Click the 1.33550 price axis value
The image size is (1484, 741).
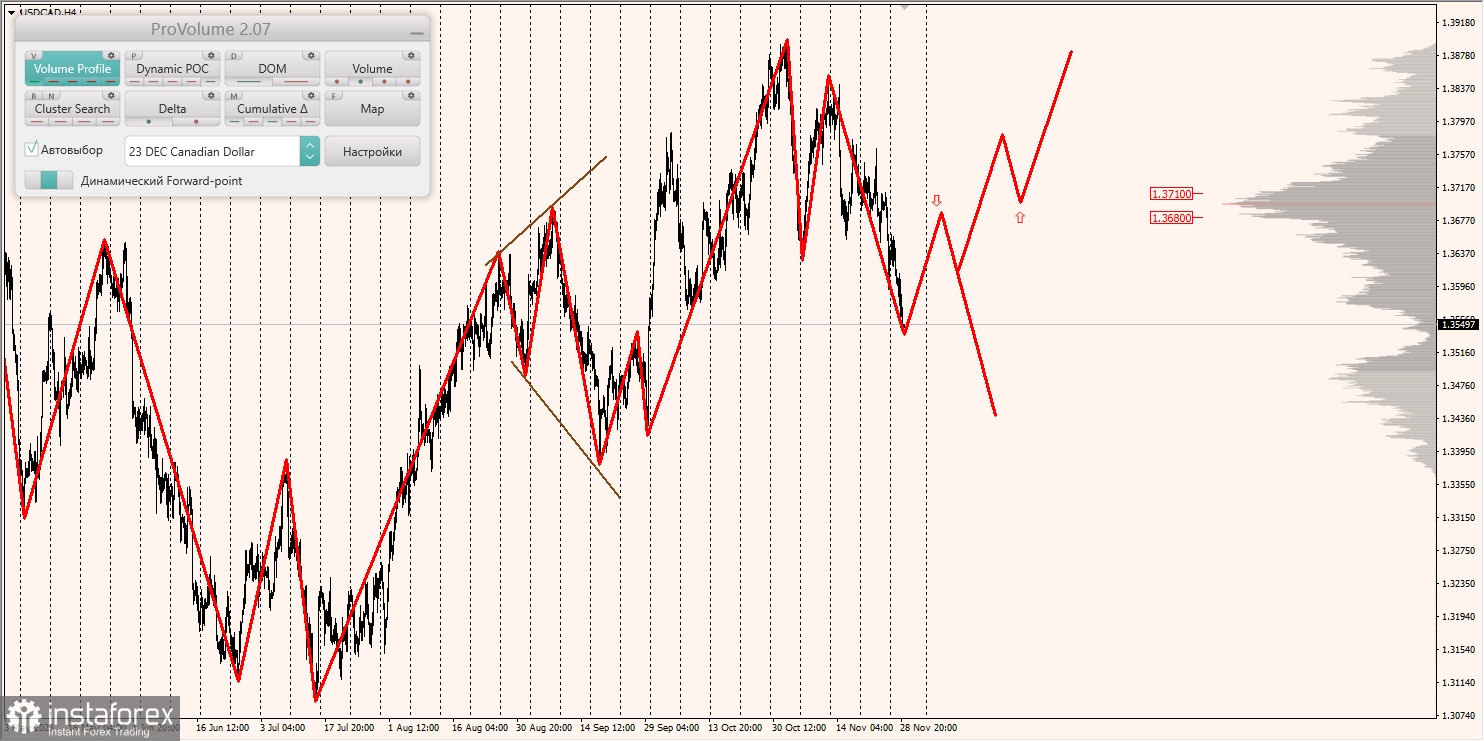tap(1460, 484)
